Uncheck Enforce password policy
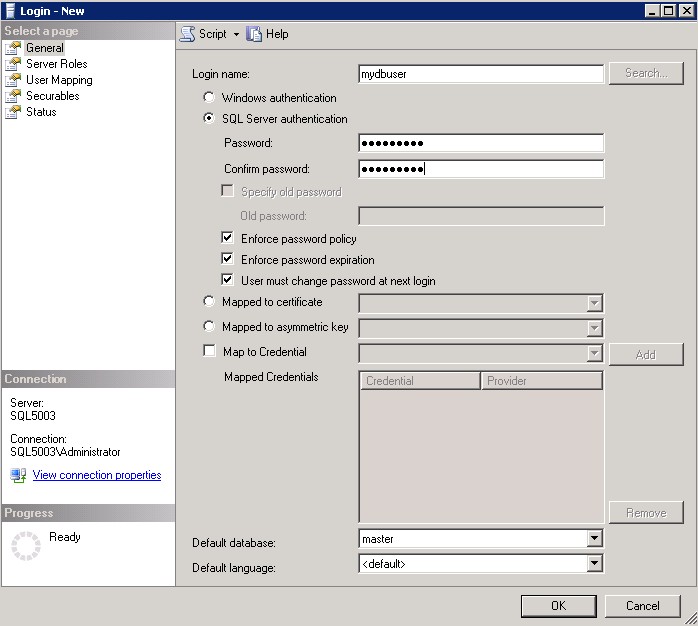 pyautogui.click(x=228, y=239)
